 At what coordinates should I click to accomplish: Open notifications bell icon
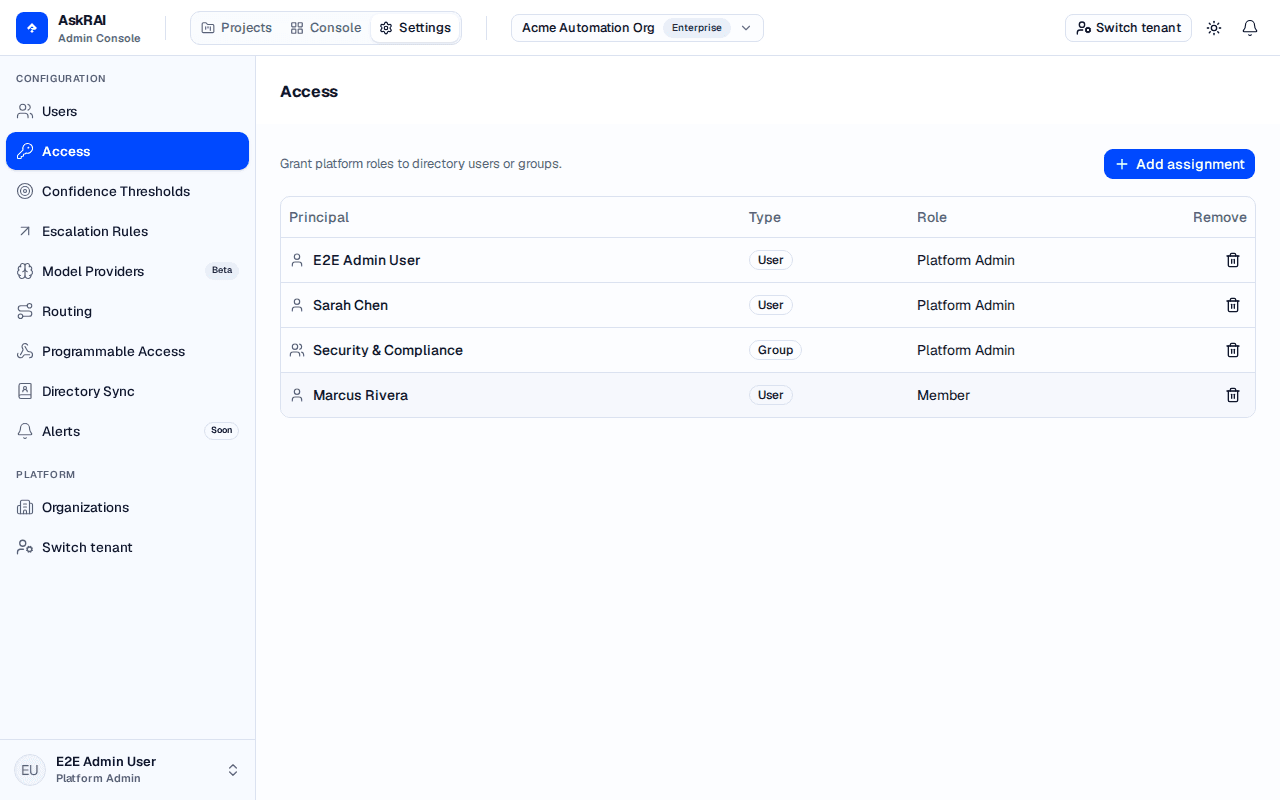1250,28
